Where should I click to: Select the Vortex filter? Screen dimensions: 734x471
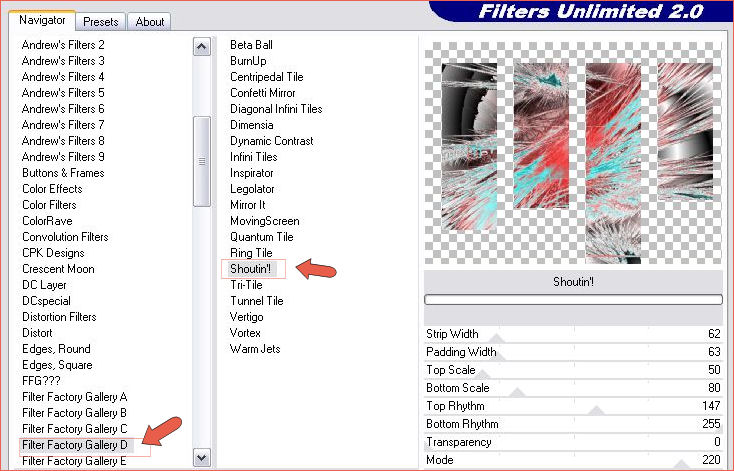click(x=245, y=333)
